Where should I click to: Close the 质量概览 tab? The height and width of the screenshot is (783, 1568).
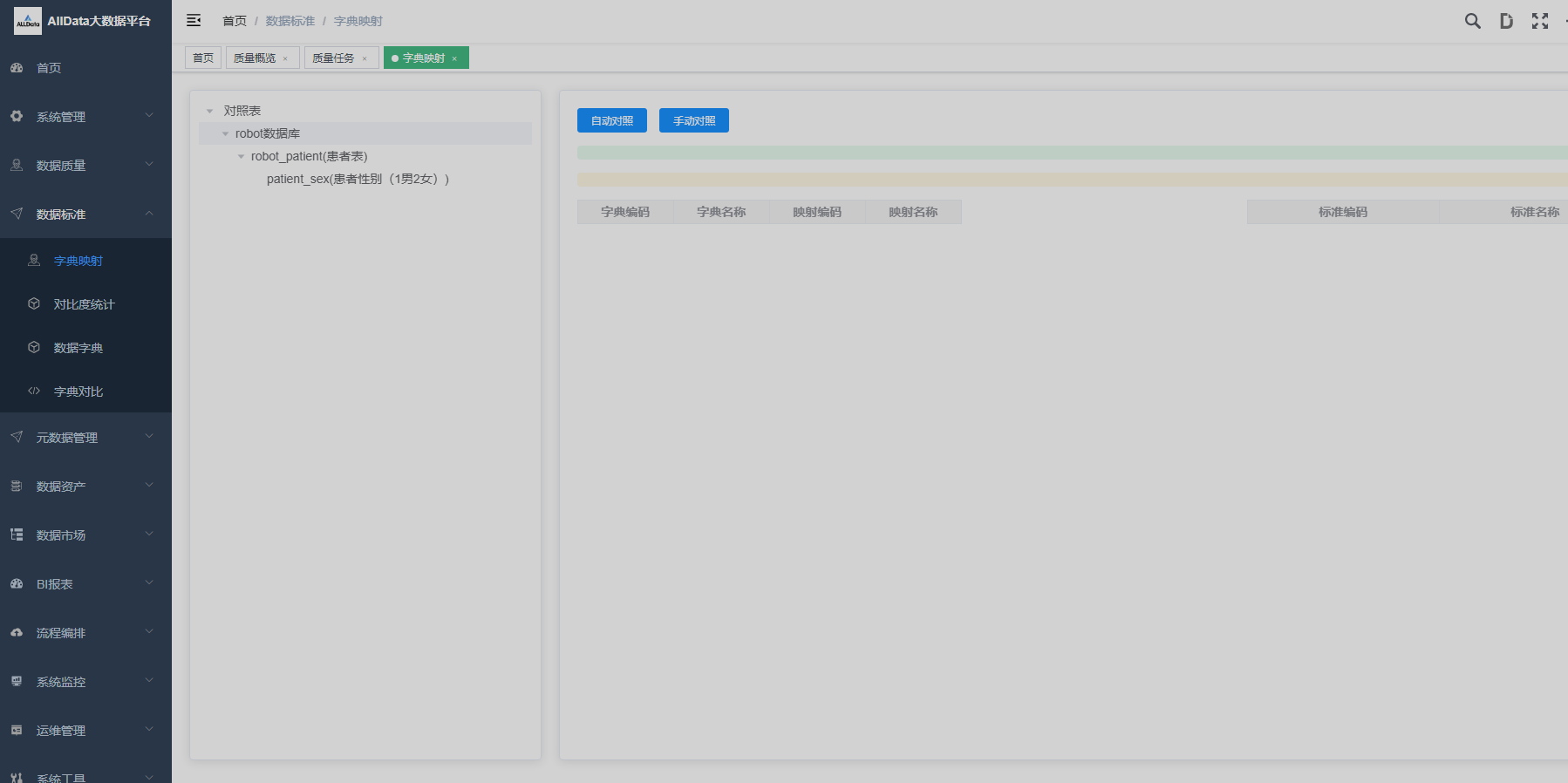click(285, 58)
